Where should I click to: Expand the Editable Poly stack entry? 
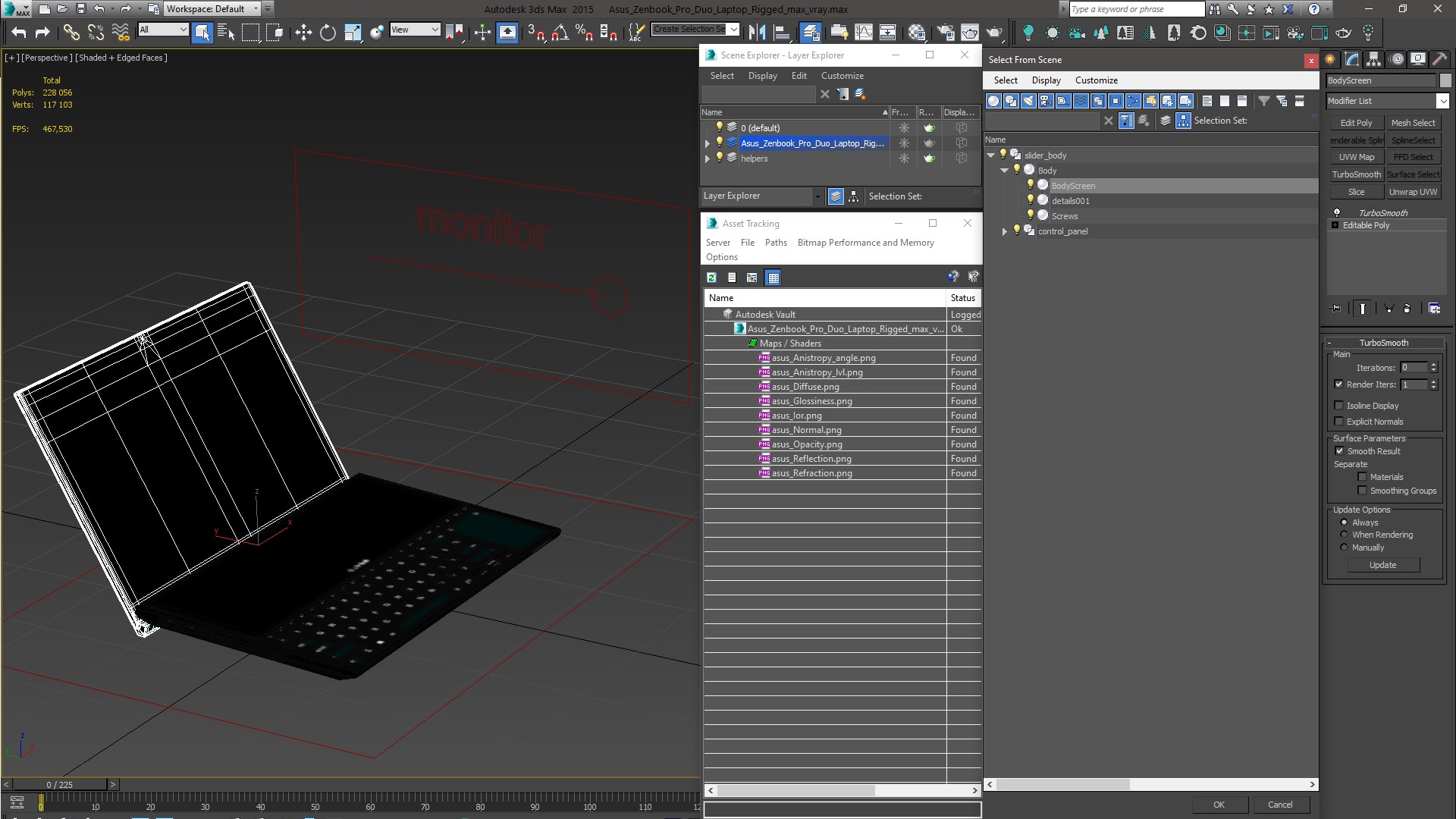1335,225
